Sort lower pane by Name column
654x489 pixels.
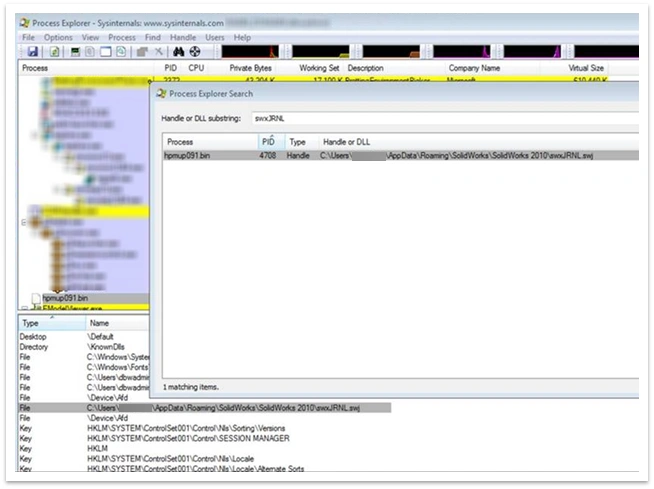click(118, 323)
